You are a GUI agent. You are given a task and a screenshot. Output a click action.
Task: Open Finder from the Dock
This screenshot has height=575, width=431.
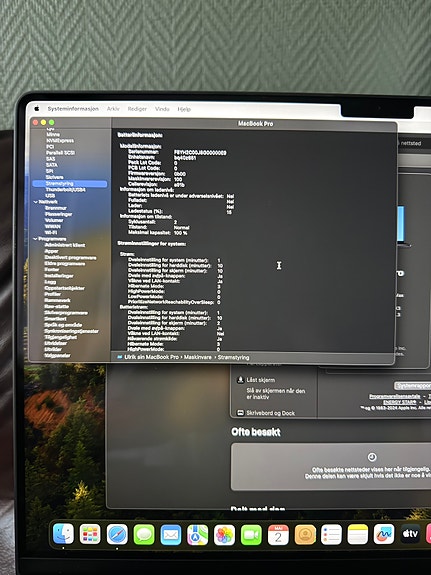coord(63,534)
